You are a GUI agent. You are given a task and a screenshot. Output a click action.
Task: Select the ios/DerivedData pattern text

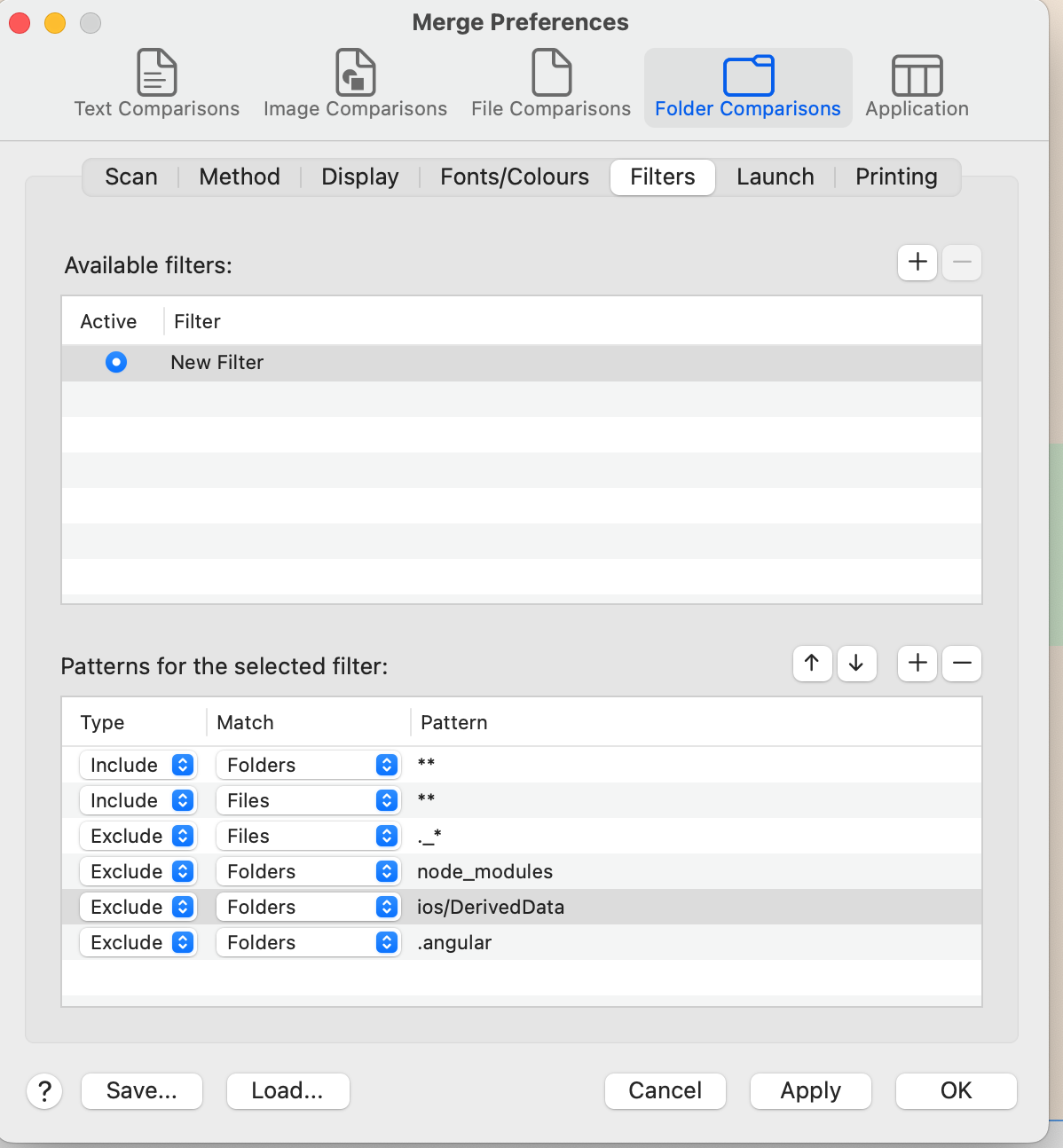tap(491, 907)
